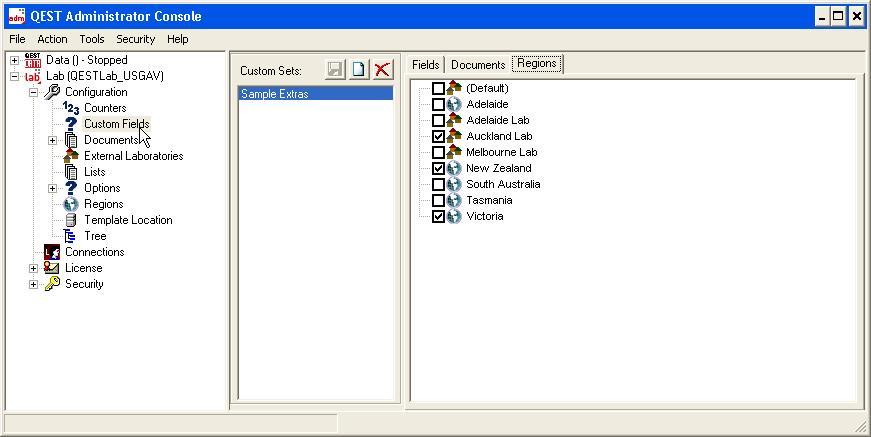Collapse the Configuration tree node
Viewport: 871px width, 437px height.
(33, 92)
